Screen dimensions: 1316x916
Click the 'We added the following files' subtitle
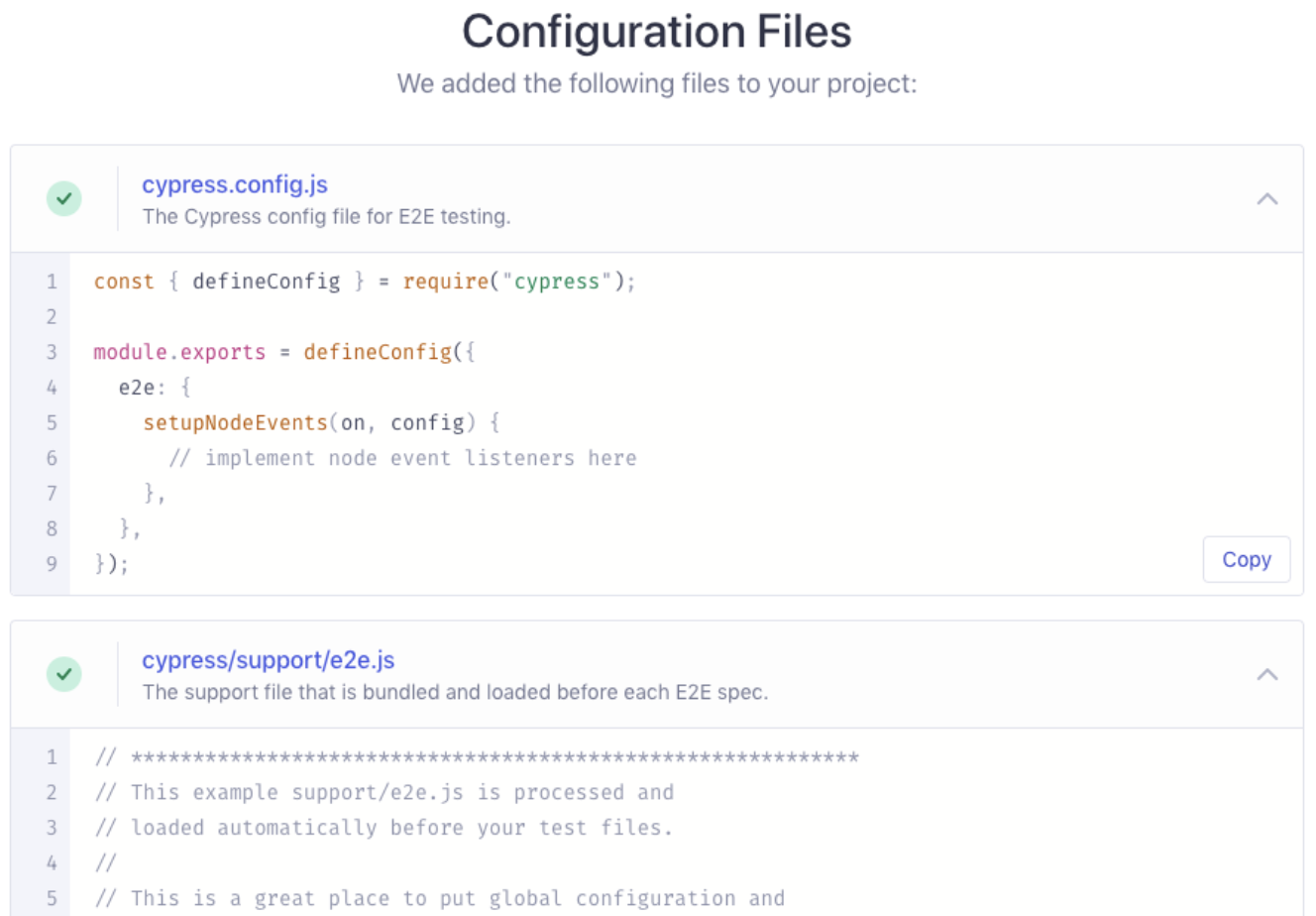657,83
